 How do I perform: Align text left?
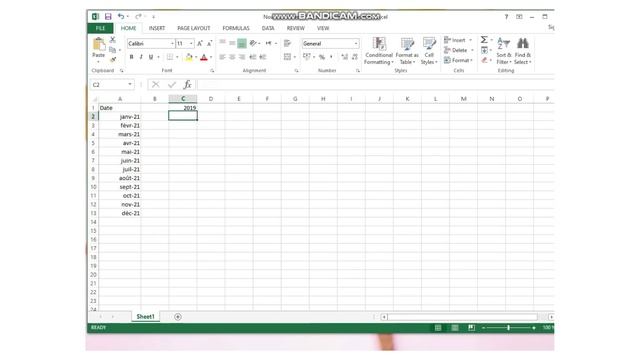pos(222,57)
